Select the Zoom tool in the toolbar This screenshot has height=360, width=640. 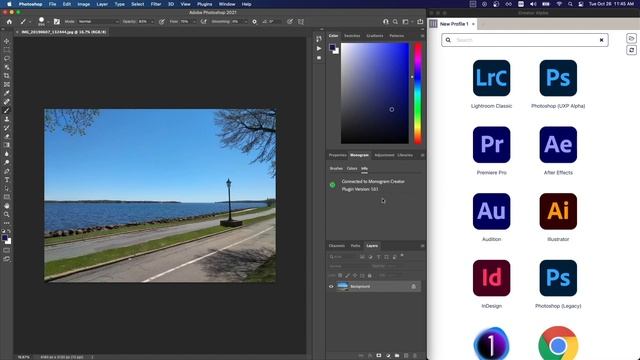click(7, 214)
